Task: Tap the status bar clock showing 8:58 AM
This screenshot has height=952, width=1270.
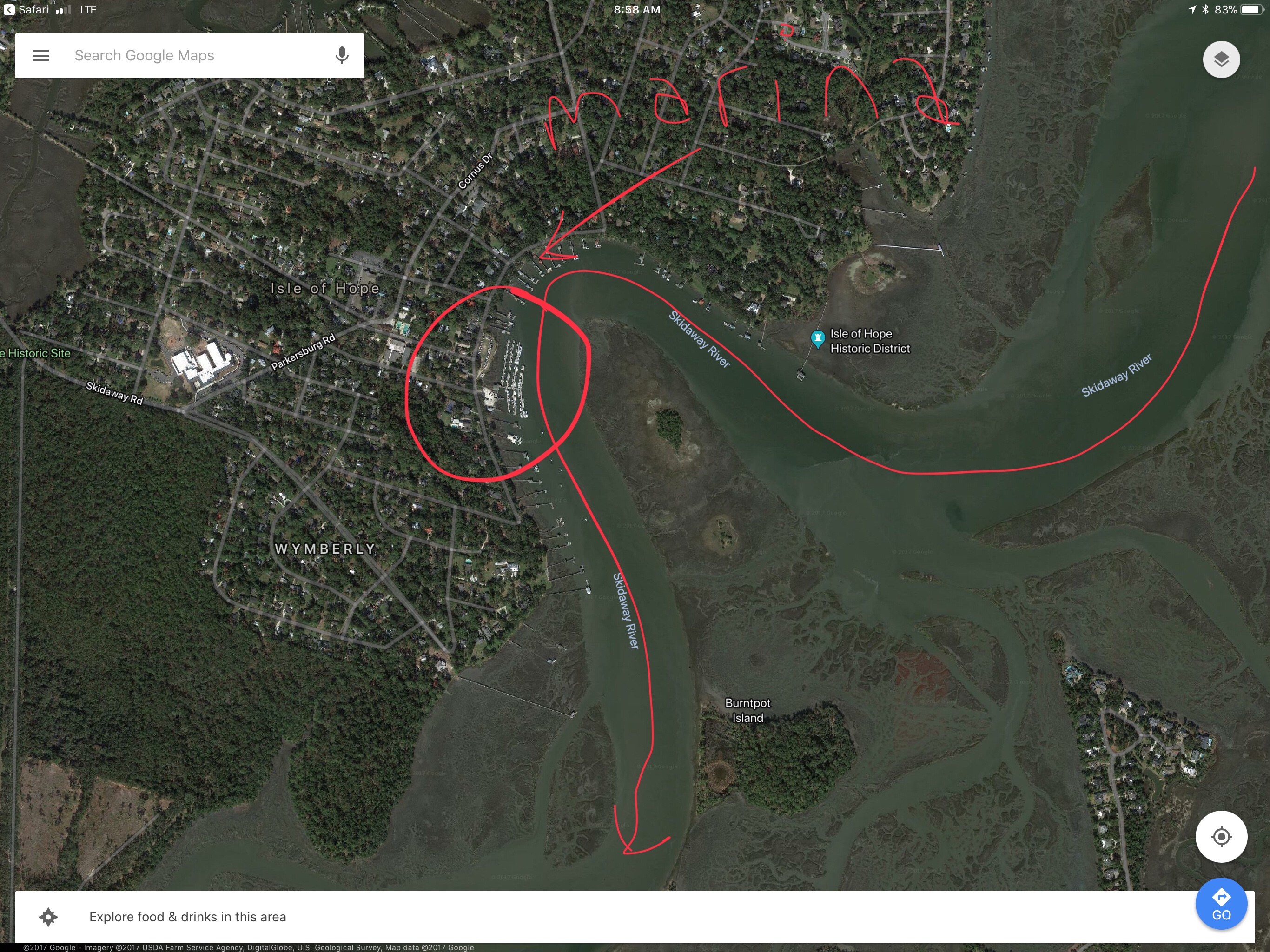Action: (637, 10)
